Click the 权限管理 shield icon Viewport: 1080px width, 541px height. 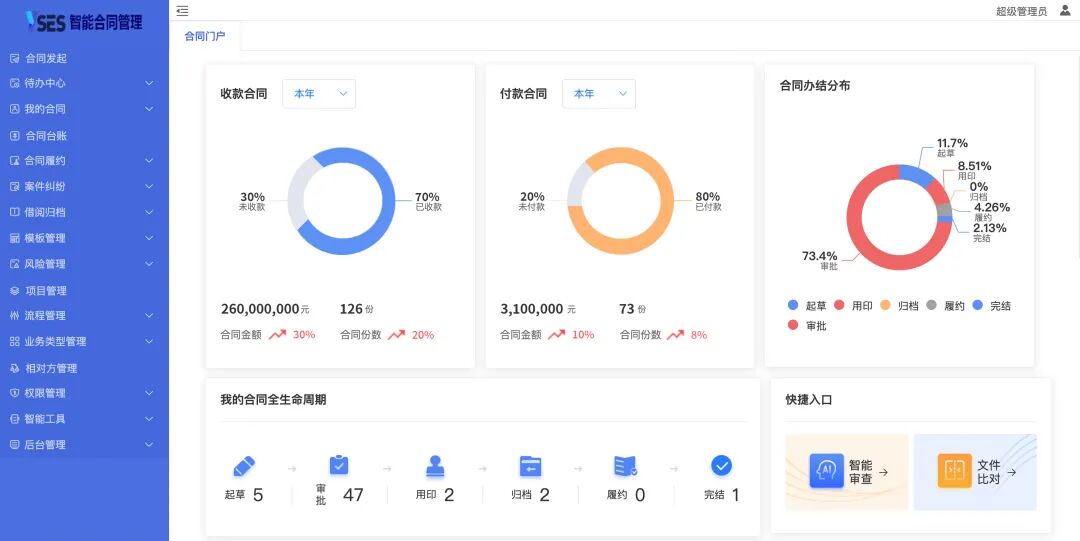[14, 393]
